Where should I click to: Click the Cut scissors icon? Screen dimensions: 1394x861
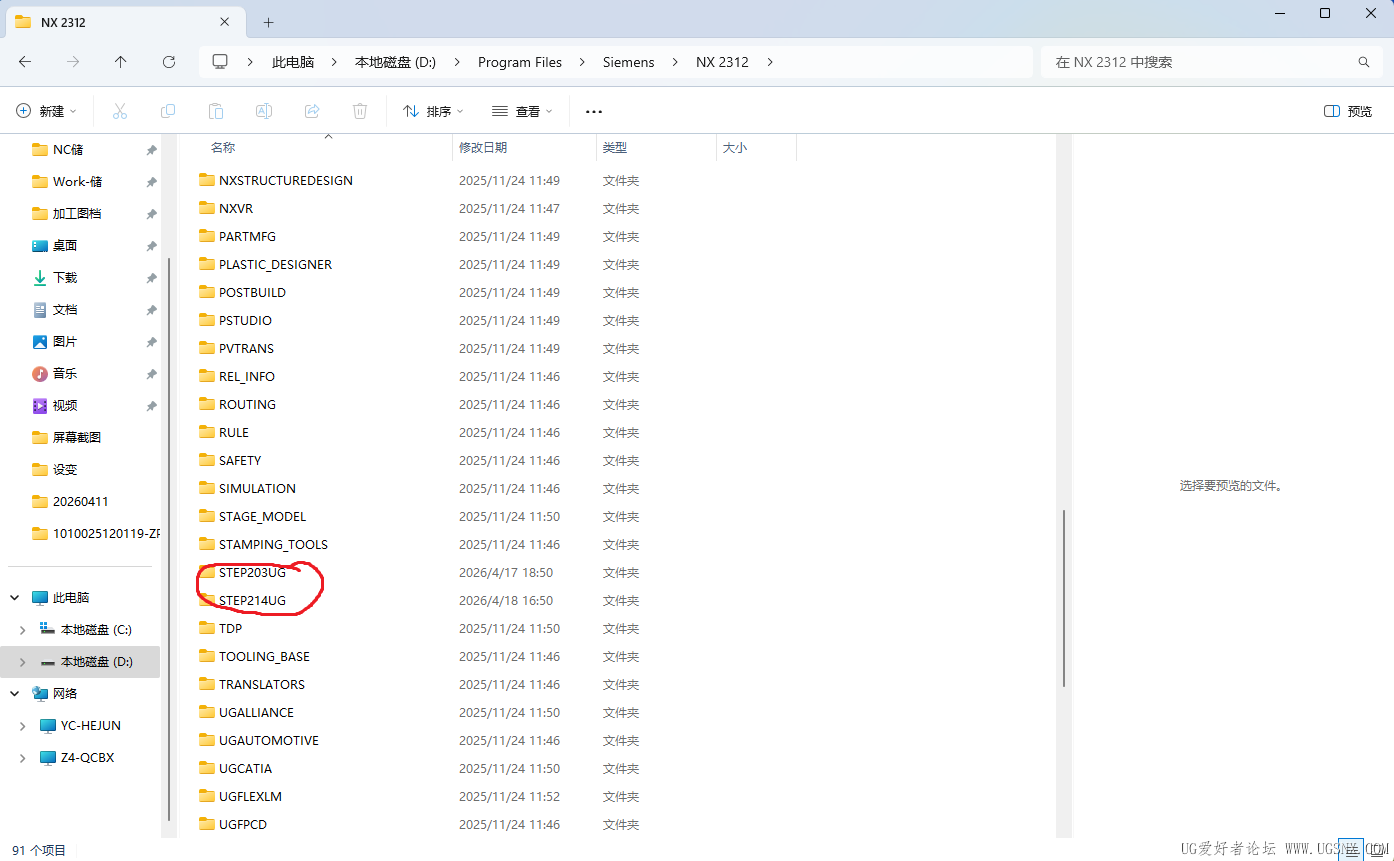(x=120, y=111)
